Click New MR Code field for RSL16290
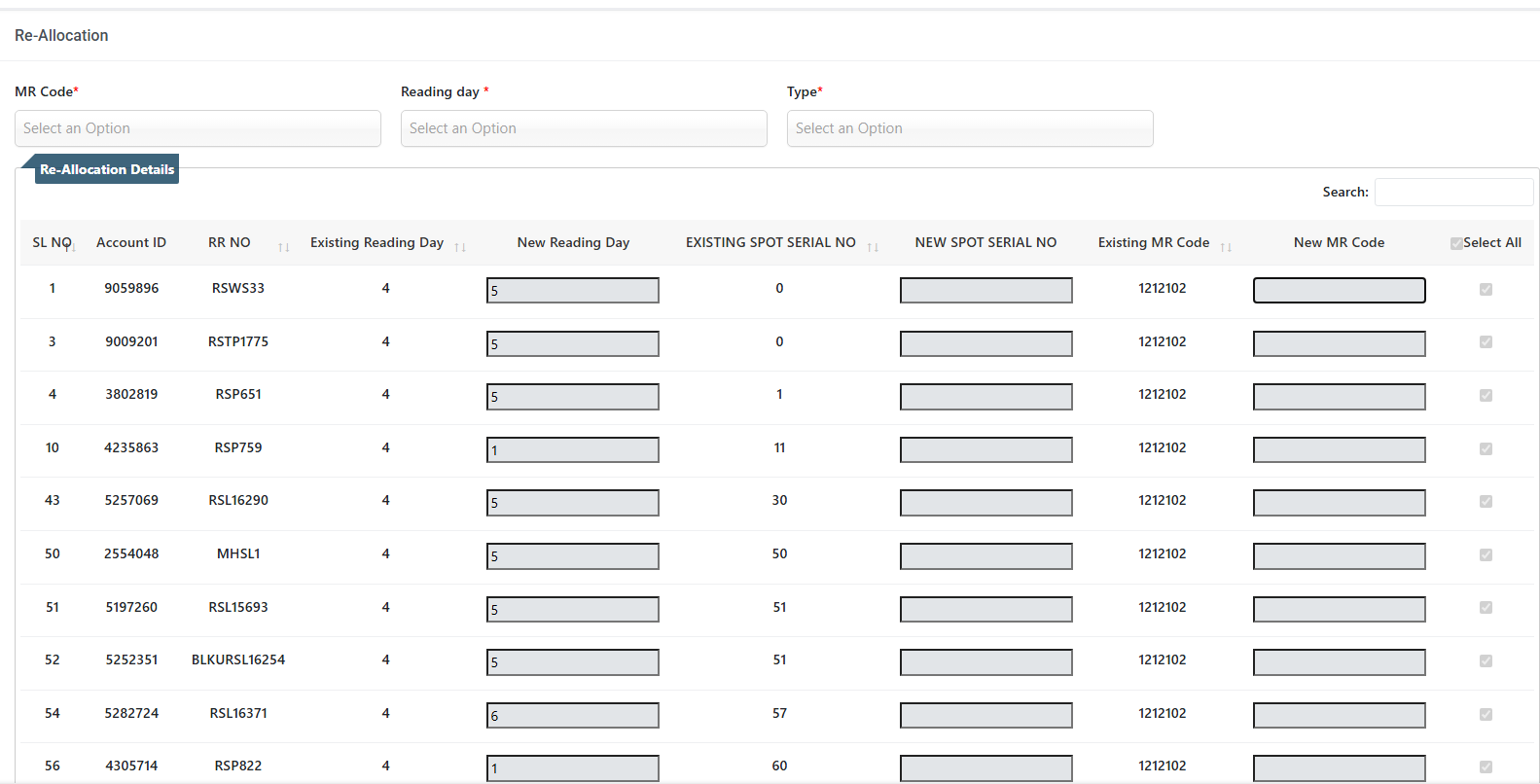 coord(1339,503)
